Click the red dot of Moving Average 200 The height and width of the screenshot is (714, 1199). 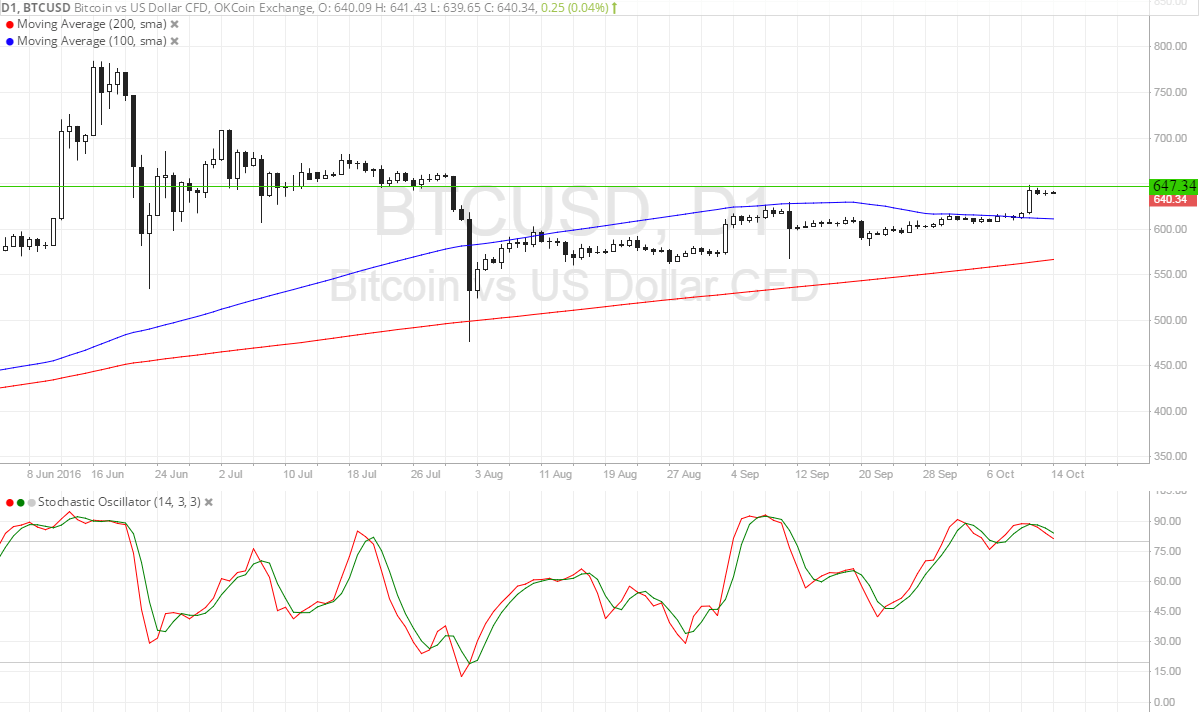[10, 24]
